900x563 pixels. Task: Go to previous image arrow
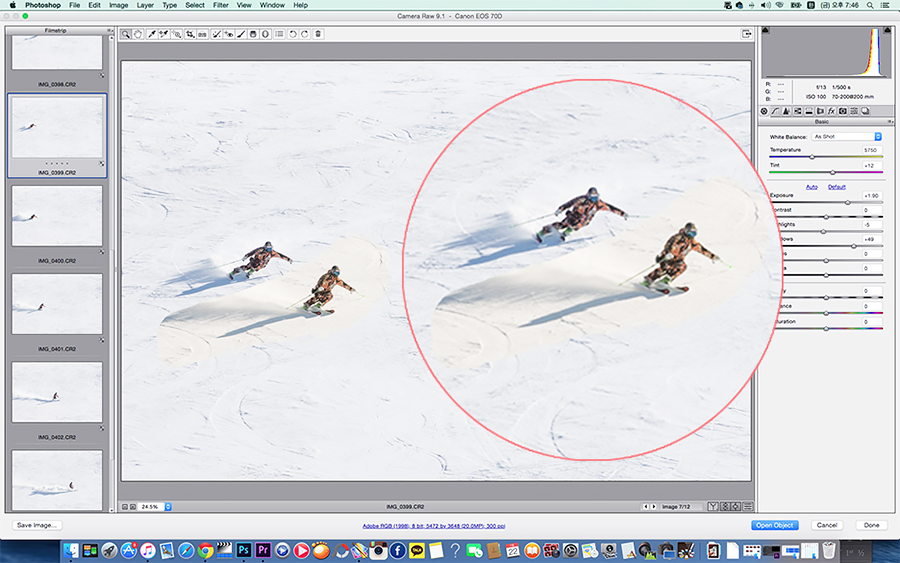pyautogui.click(x=645, y=507)
